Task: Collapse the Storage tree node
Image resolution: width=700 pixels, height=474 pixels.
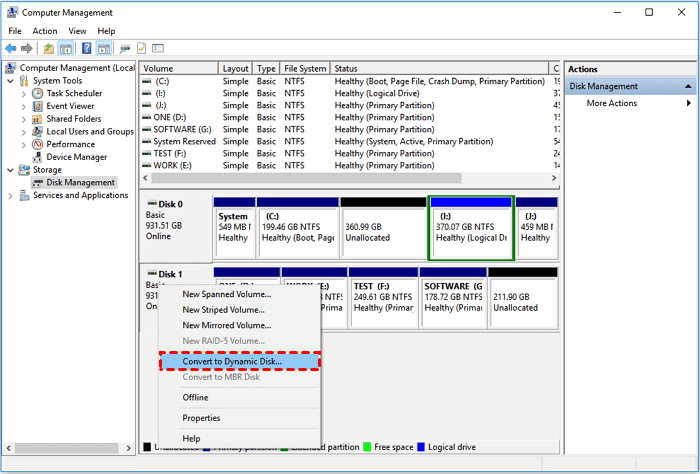Action: 11,170
